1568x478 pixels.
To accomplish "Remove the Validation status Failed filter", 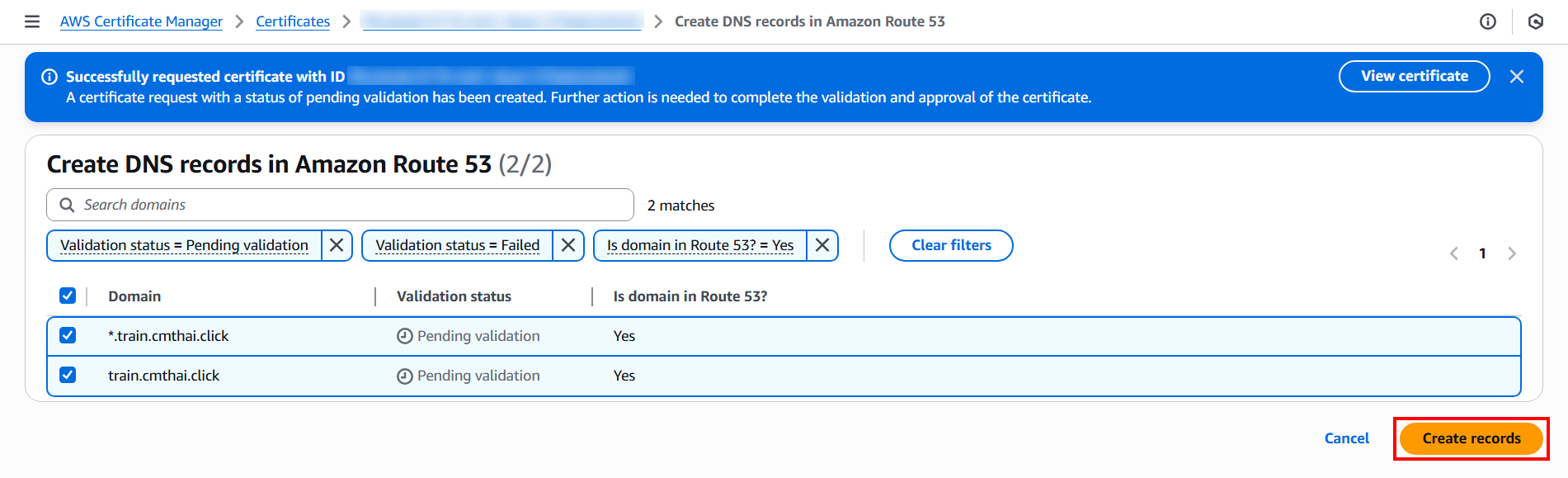I will click(x=568, y=245).
